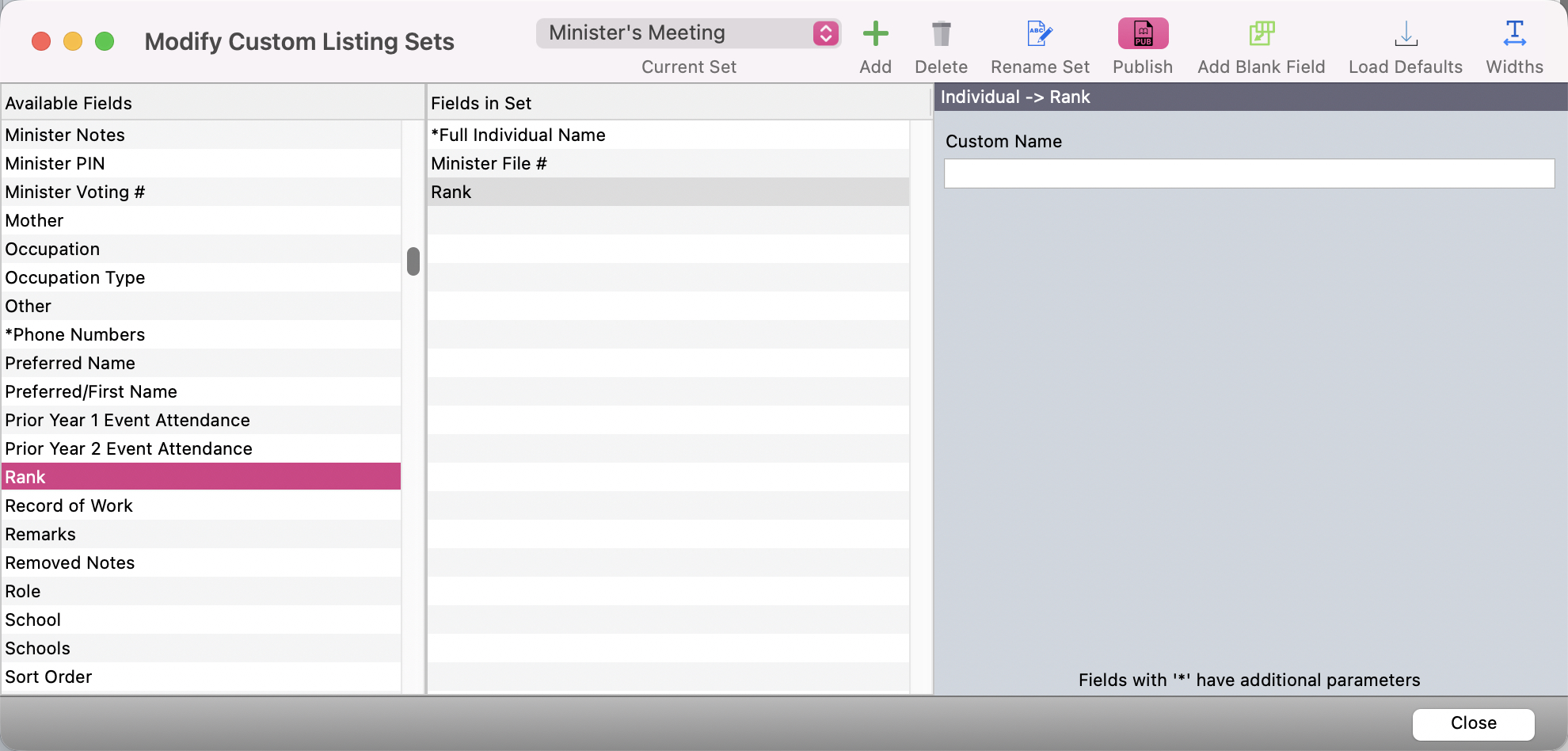Select the *Phone Numbers field
Image resolution: width=1568 pixels, height=751 pixels.
[201, 334]
